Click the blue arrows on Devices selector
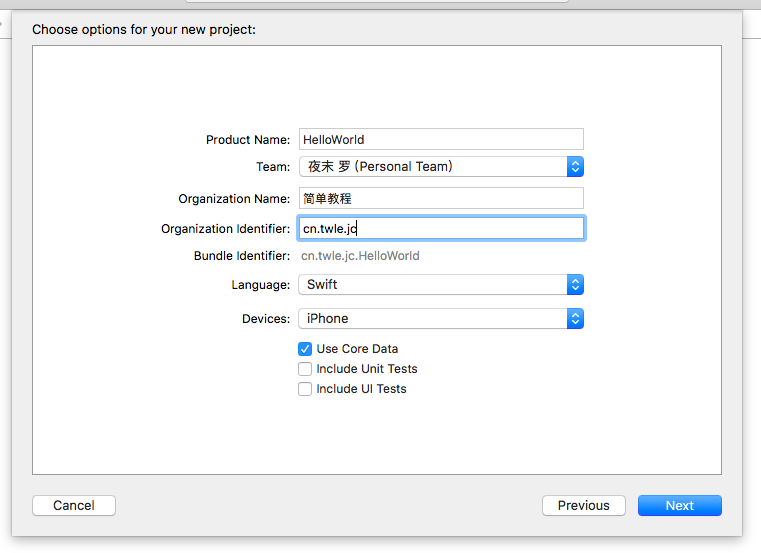Viewport: 761px width, 553px height. coord(575,319)
